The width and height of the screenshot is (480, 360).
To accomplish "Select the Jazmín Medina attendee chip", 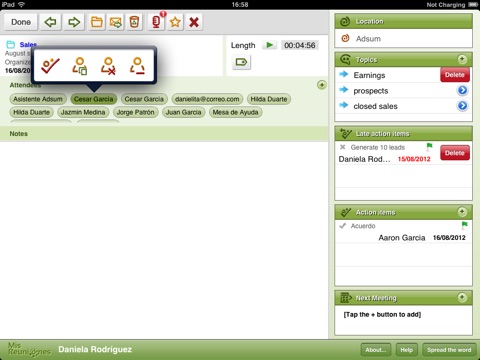I will pyautogui.click(x=83, y=112).
